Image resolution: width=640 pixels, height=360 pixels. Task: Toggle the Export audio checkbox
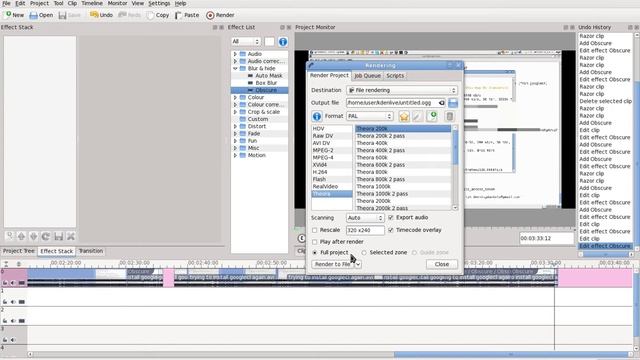click(x=391, y=218)
